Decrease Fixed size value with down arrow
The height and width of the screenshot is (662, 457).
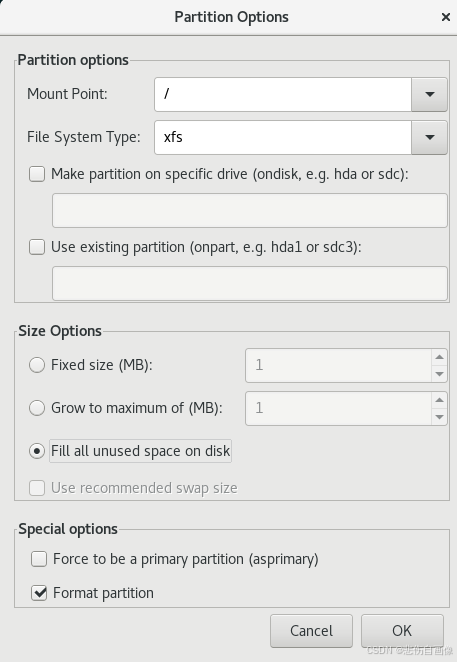439,374
